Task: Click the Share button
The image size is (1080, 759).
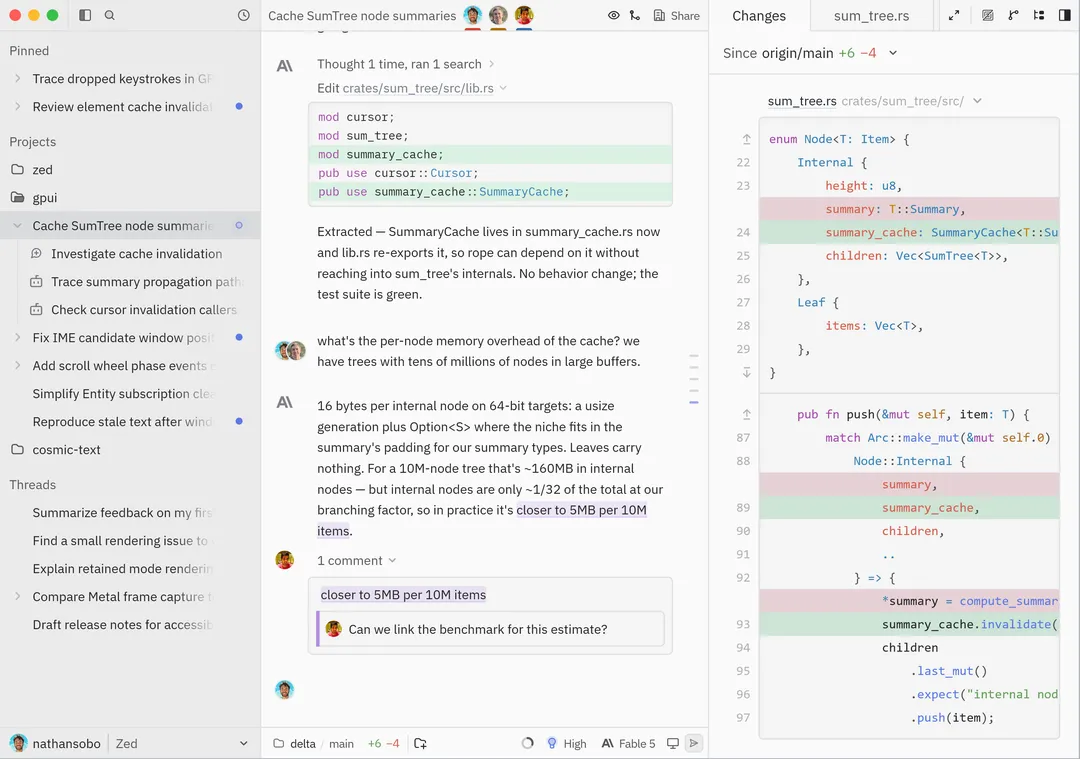Action: (x=676, y=15)
